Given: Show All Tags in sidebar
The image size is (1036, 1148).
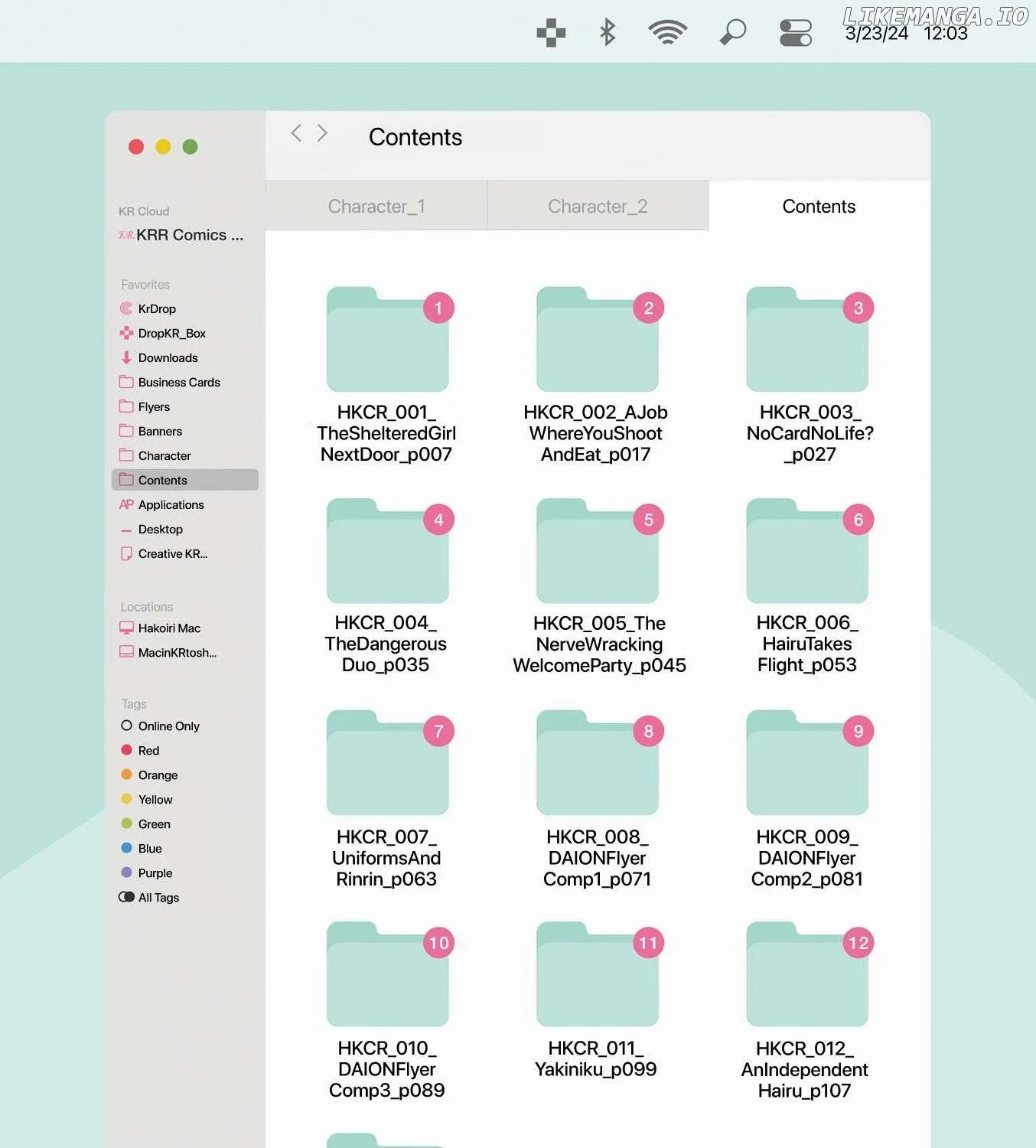Looking at the screenshot, I should [x=184, y=897].
